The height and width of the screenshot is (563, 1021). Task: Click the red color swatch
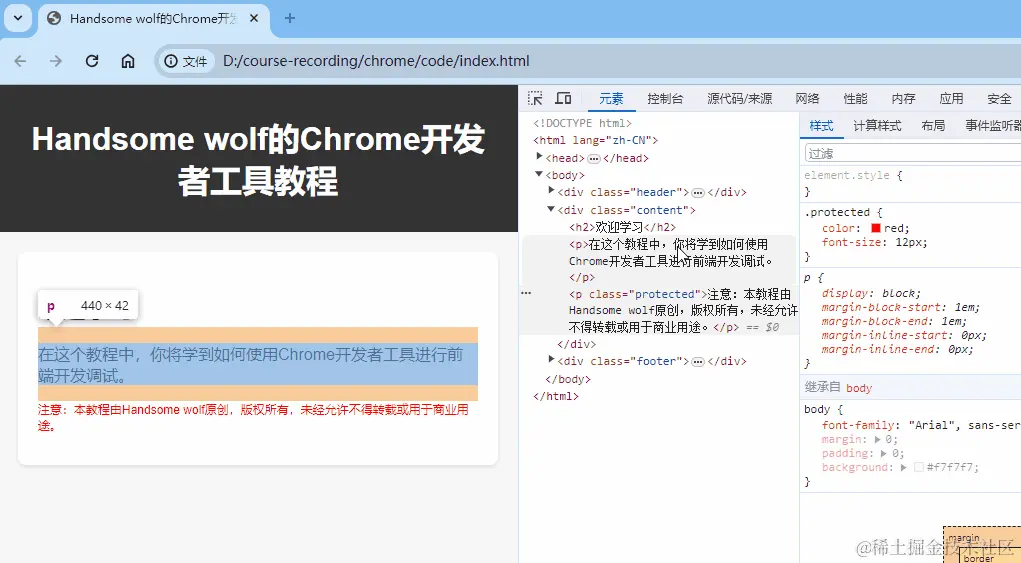pyautogui.click(x=876, y=228)
